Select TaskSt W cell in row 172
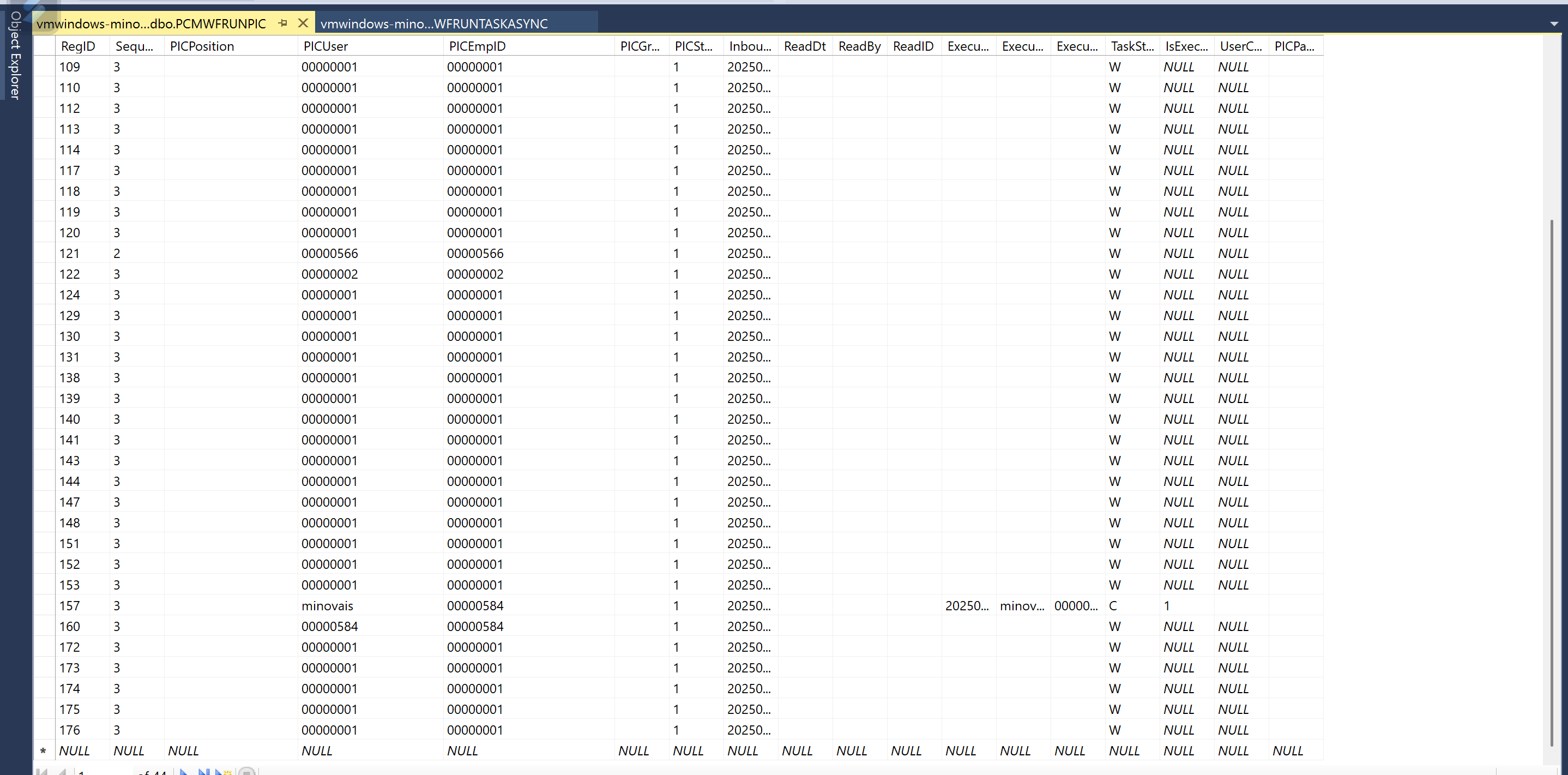 click(1132, 647)
